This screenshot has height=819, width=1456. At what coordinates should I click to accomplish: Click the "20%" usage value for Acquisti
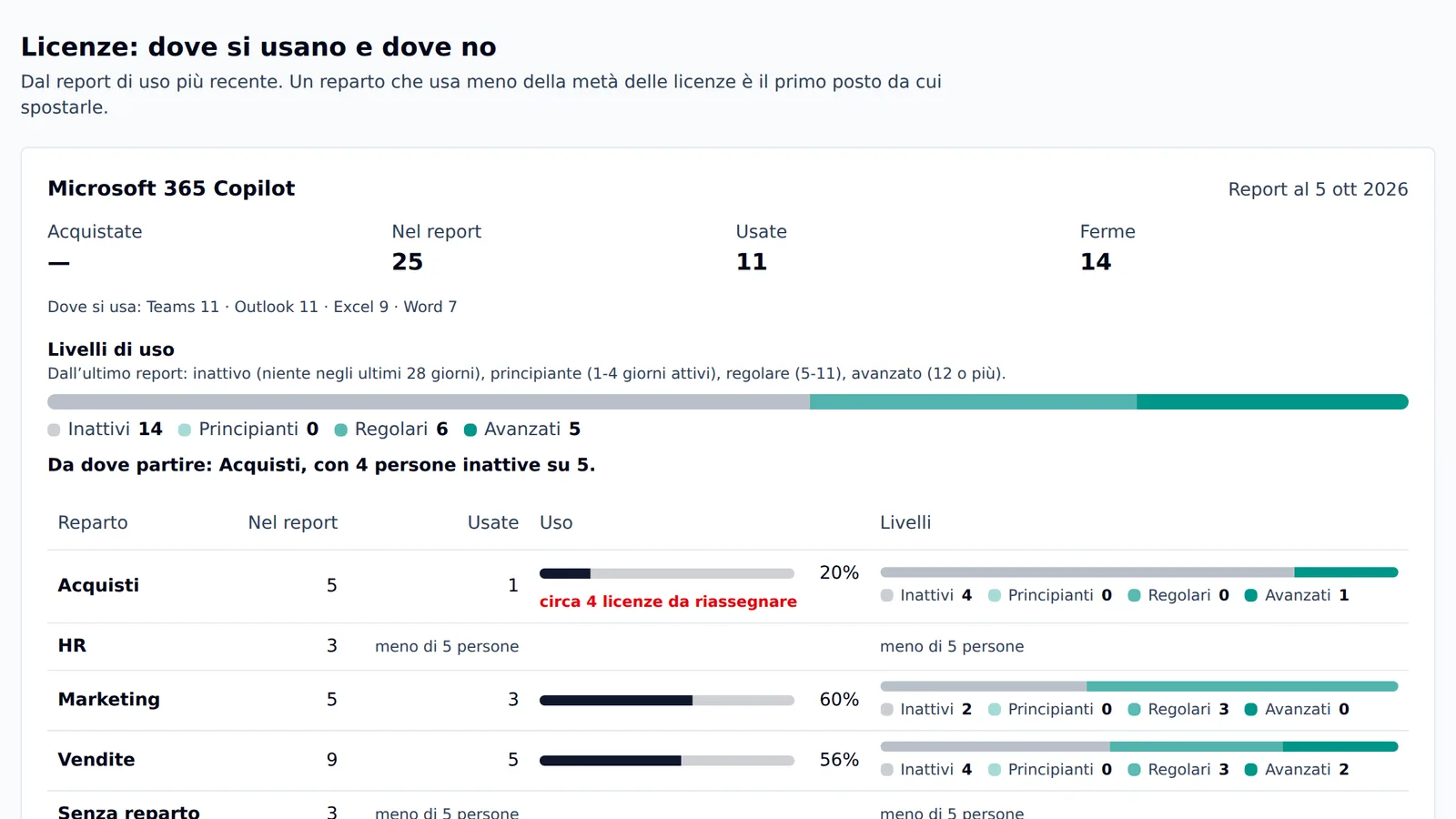(x=839, y=572)
